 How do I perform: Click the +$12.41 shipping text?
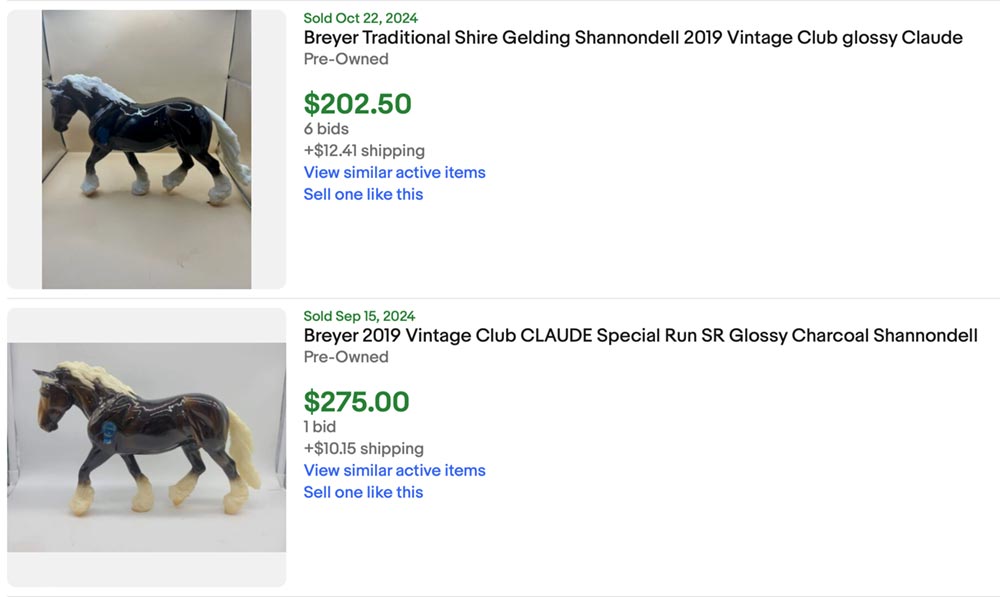pos(364,151)
